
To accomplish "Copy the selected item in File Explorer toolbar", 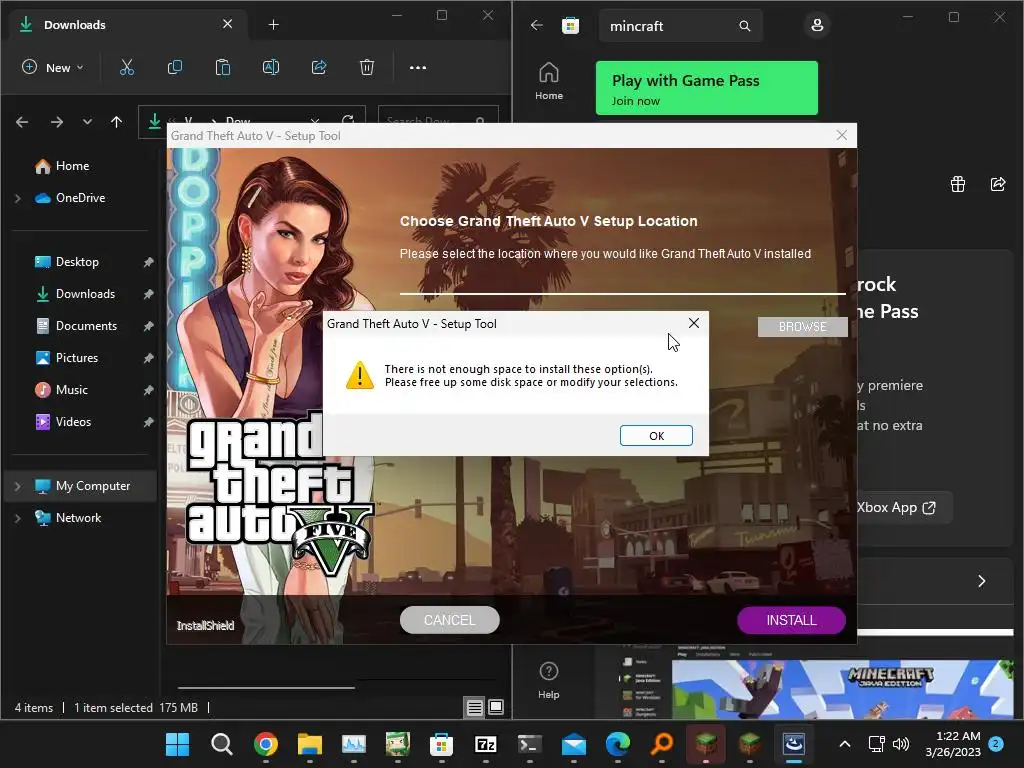I will click(174, 67).
